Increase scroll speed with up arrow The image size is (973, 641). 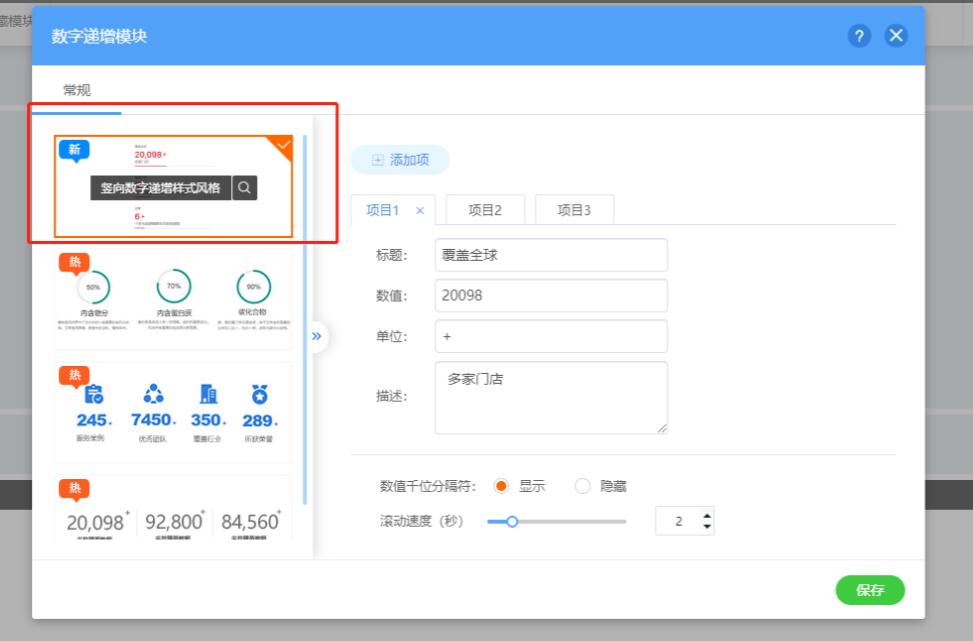pos(708,516)
